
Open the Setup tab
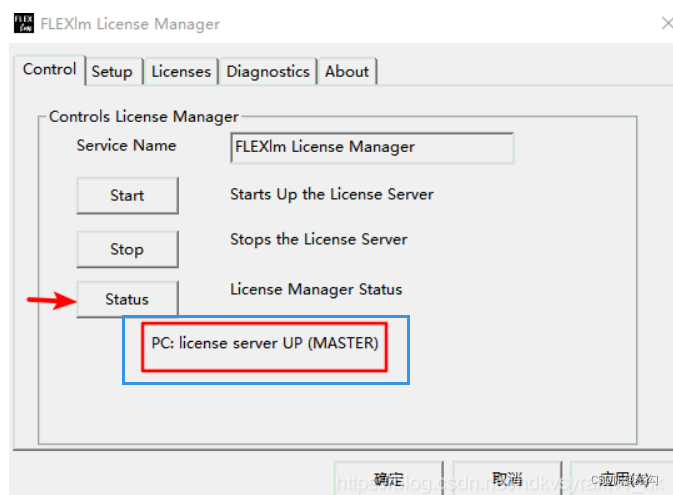point(114,71)
